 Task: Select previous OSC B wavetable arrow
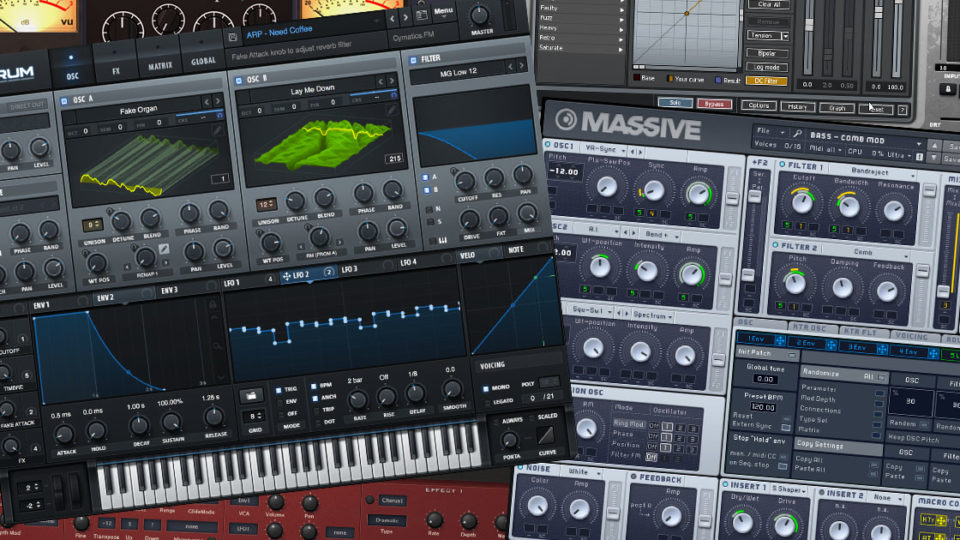tap(380, 81)
